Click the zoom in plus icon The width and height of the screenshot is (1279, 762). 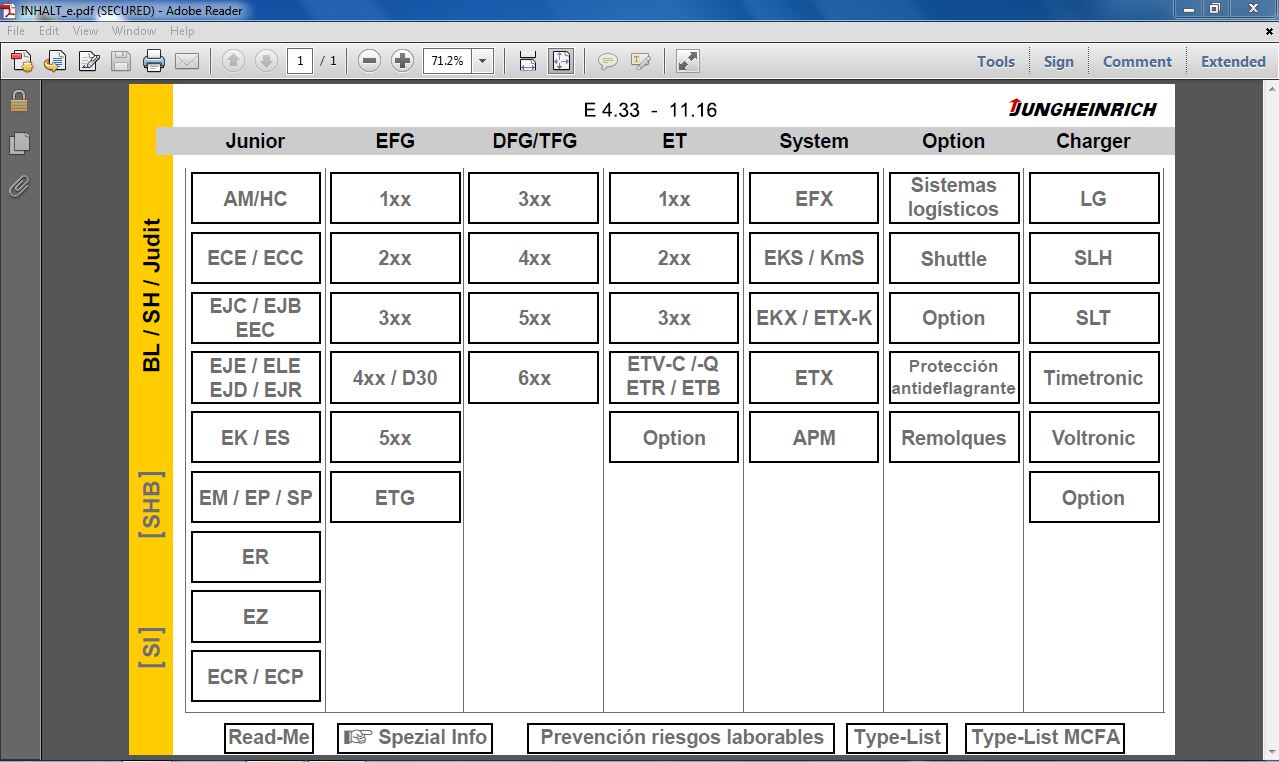click(402, 61)
